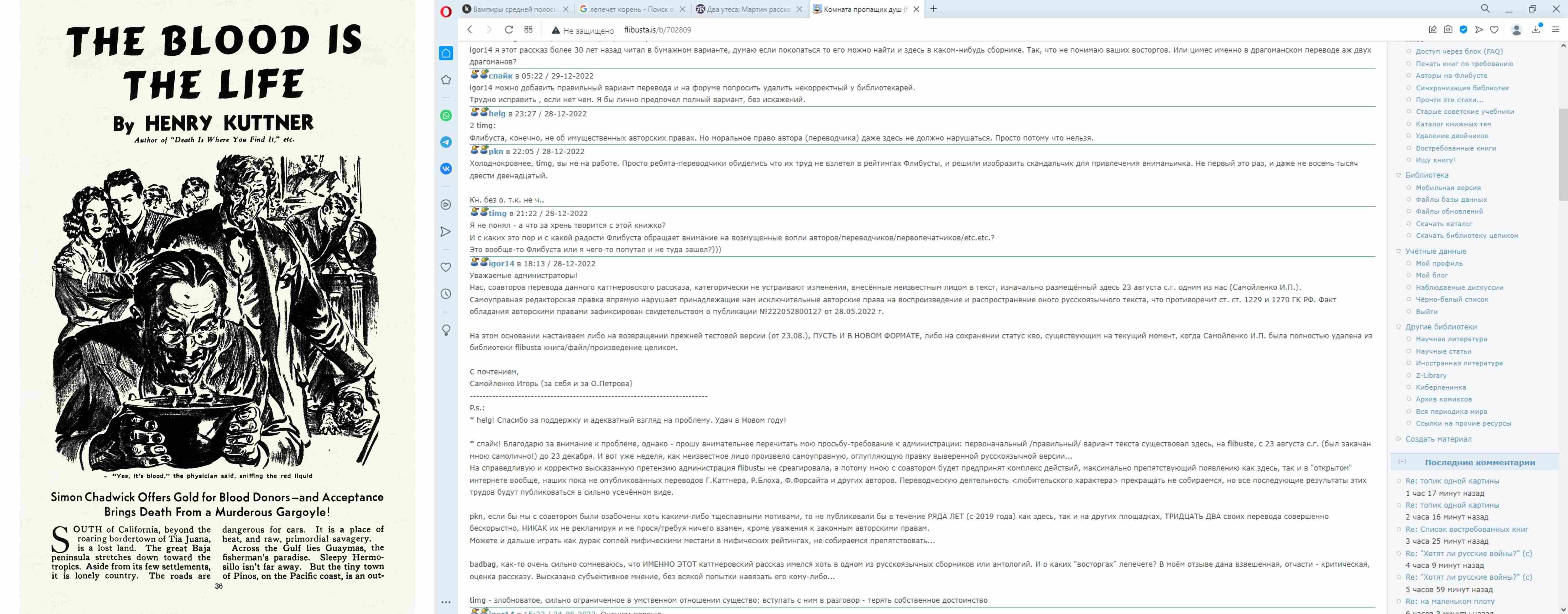
Task: Open user profile link 'спайк'
Action: (500, 76)
